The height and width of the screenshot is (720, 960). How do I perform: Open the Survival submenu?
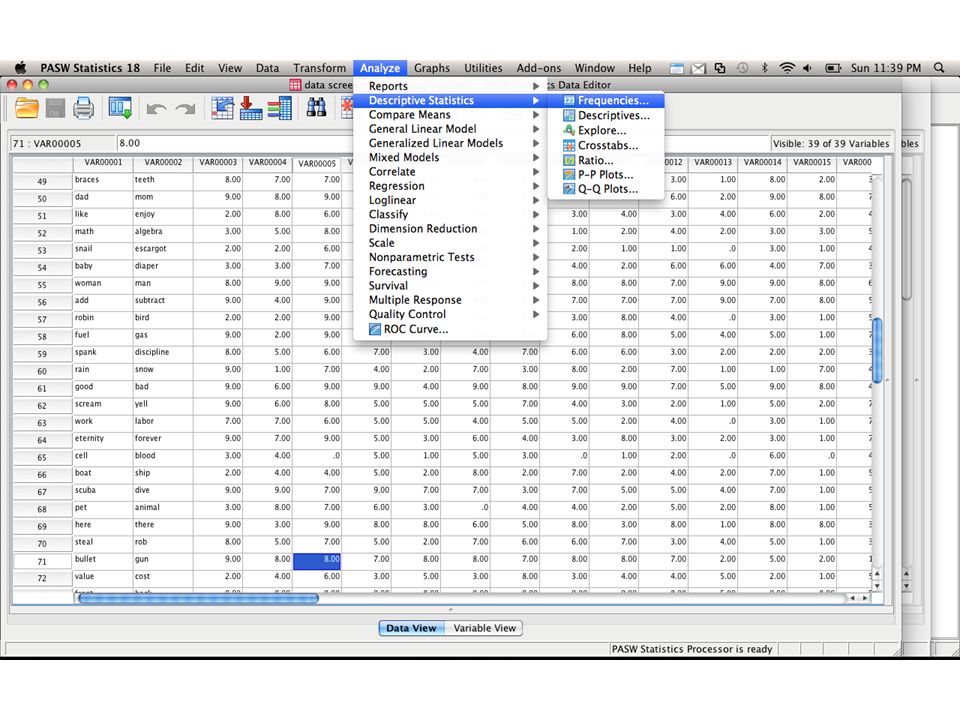point(450,285)
